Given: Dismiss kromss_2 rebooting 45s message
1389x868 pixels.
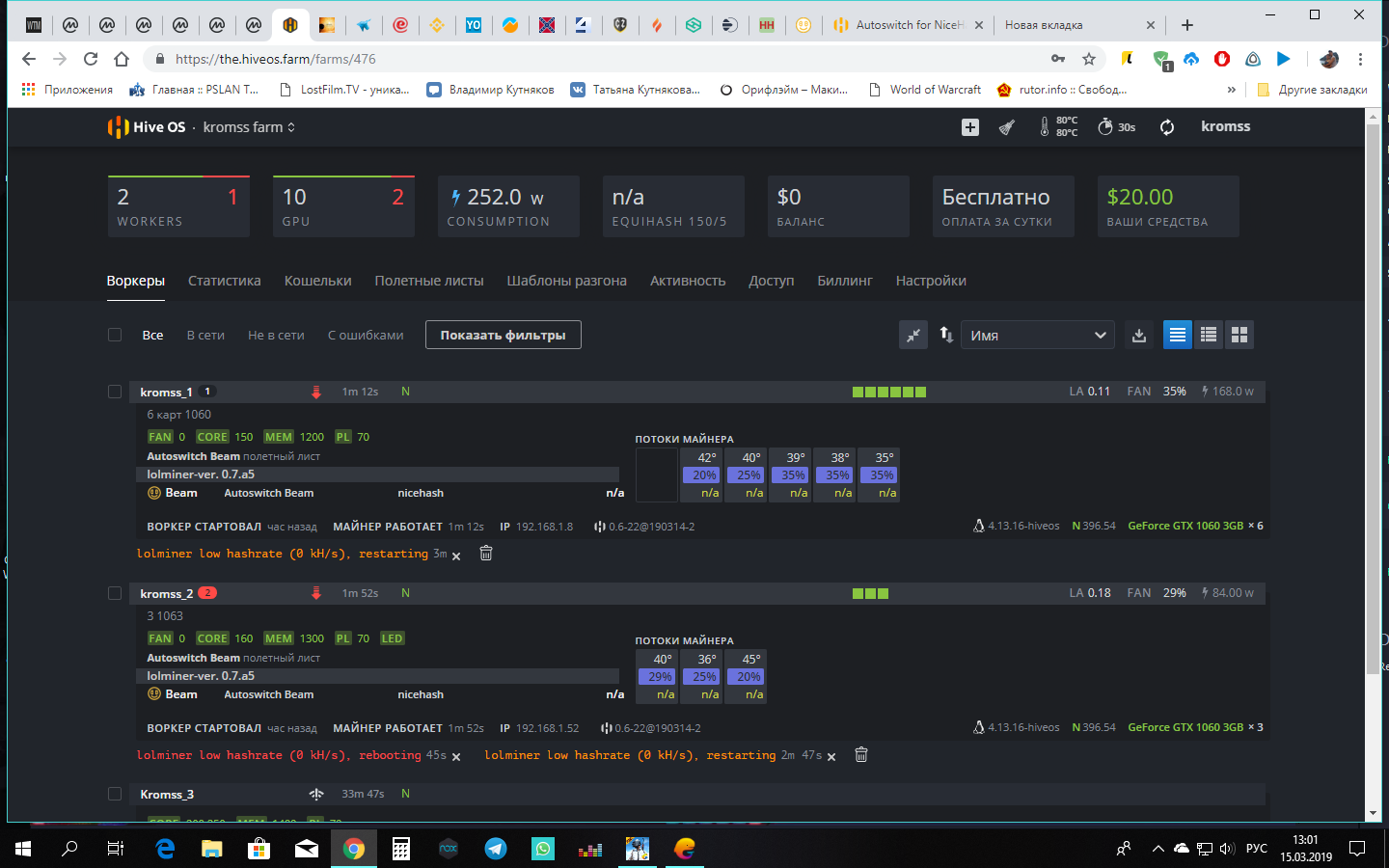Looking at the screenshot, I should (456, 757).
